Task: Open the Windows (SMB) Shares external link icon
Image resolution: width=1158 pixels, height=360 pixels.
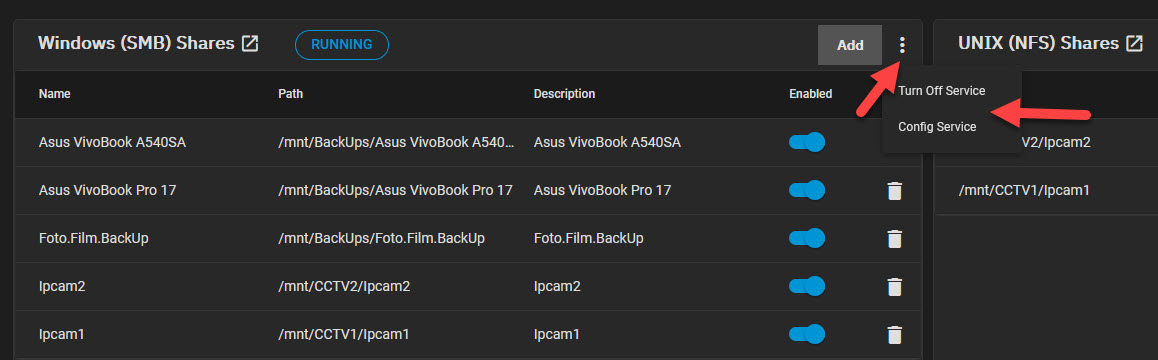Action: click(x=250, y=44)
